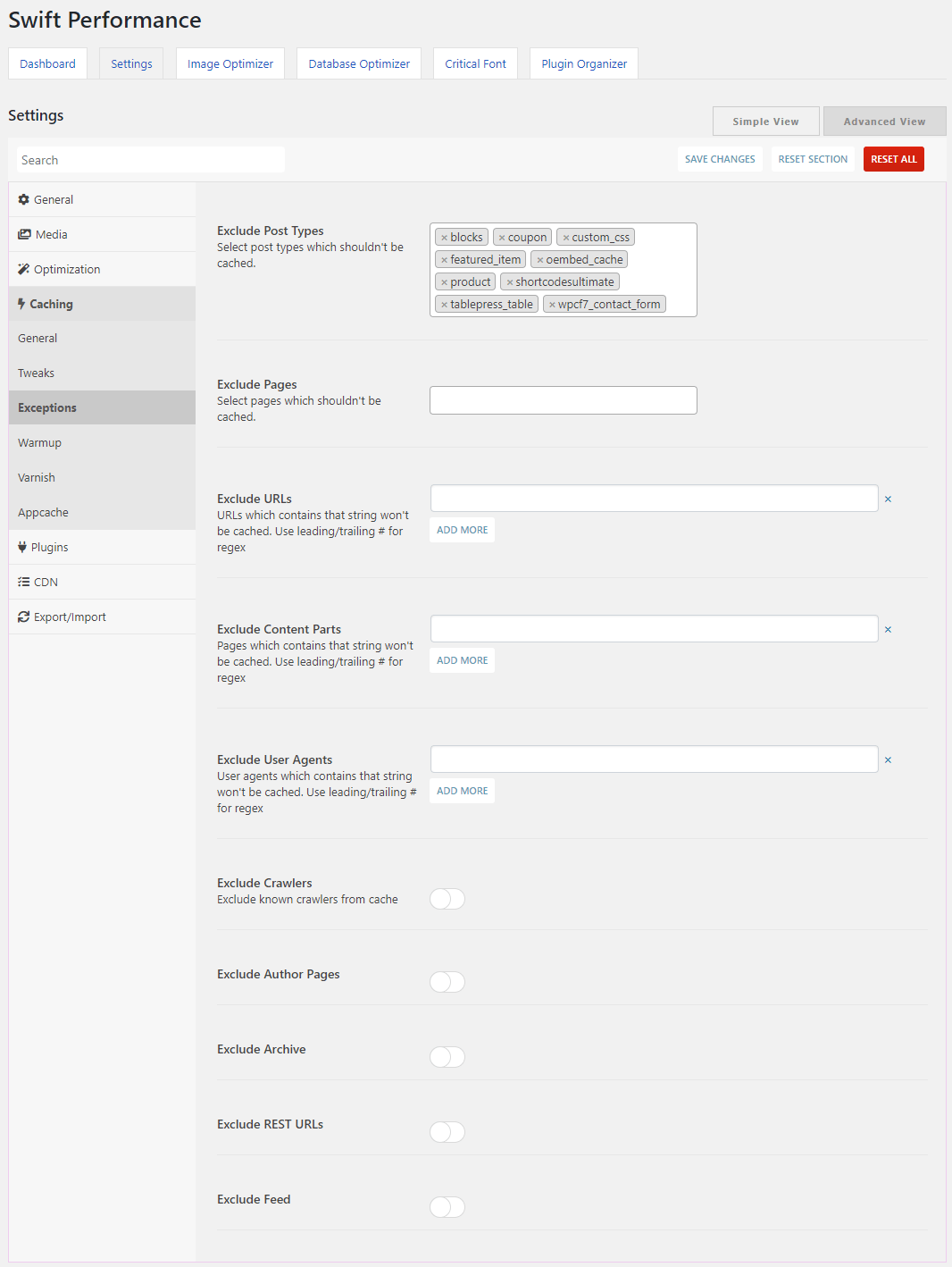Turn on Exclude REST URLs

click(x=447, y=1132)
